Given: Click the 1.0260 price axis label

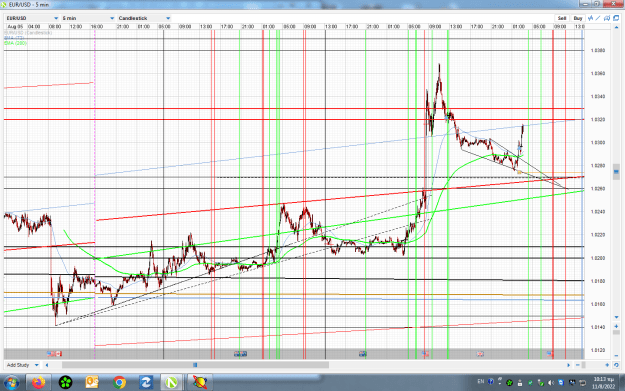Looking at the screenshot, I should pos(598,189).
